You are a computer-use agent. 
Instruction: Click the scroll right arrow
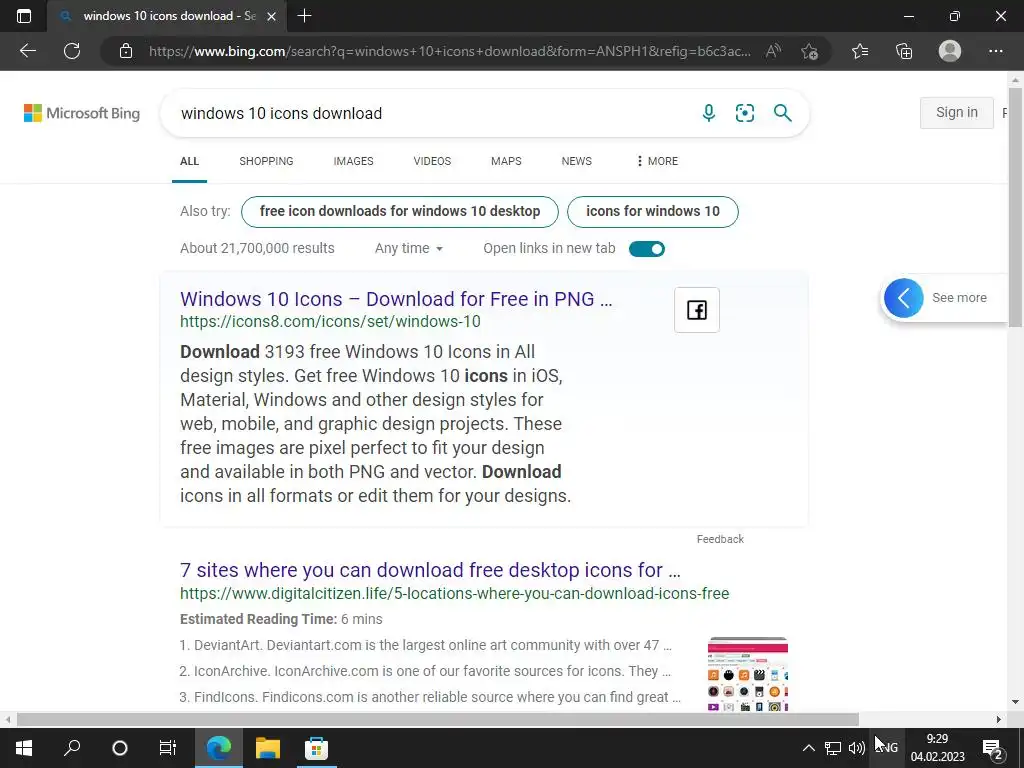[x=999, y=720]
